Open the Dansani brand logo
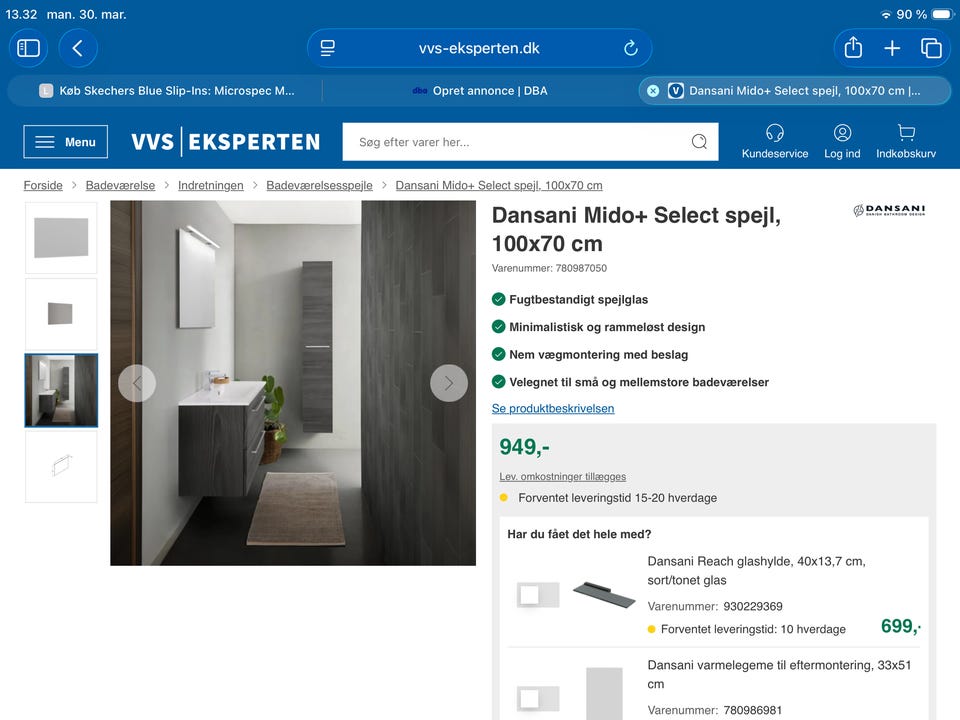Screen dimensions: 960x720 click(889, 211)
